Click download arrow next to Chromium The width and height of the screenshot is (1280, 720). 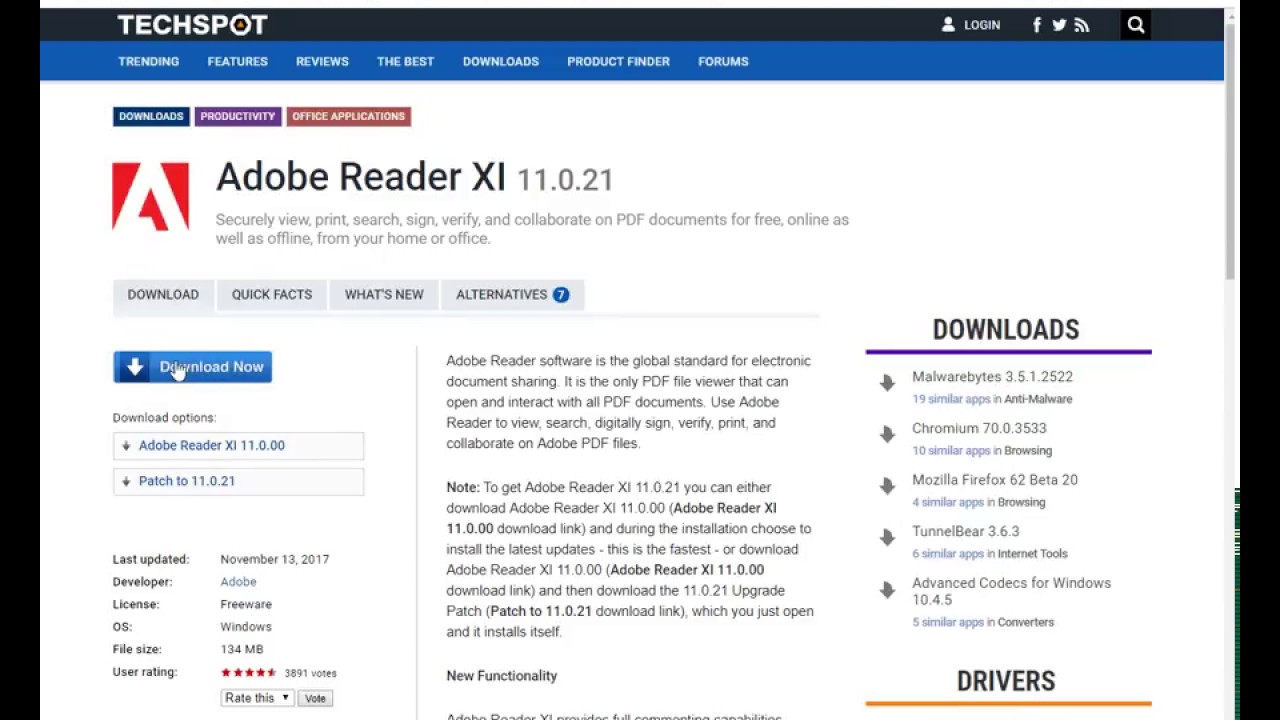(887, 435)
